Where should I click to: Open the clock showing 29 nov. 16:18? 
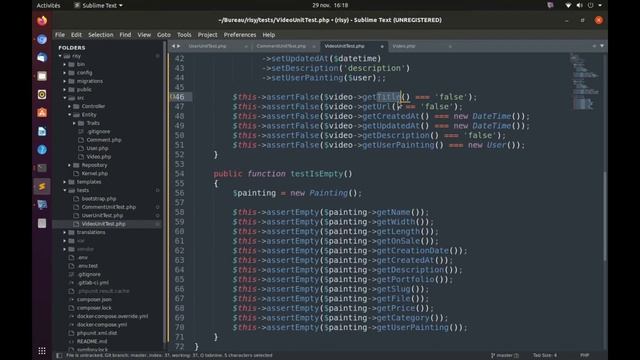click(330, 5)
